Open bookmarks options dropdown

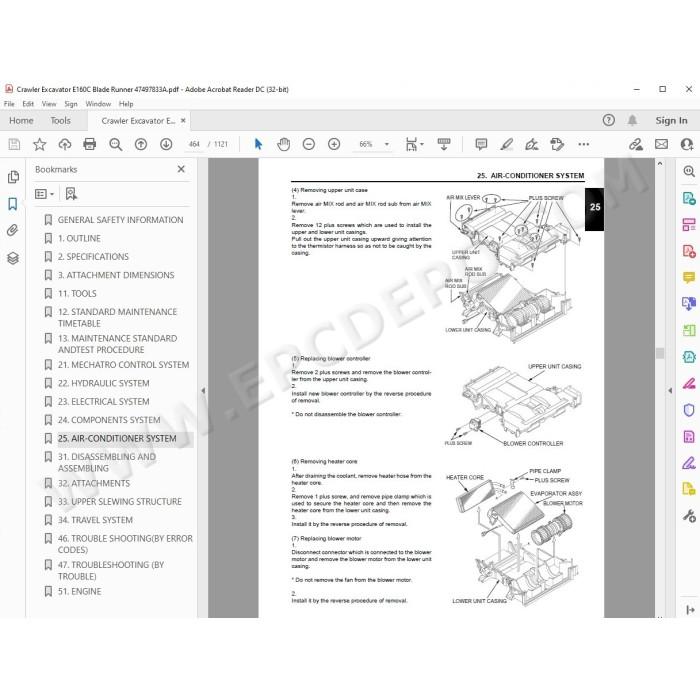click(x=44, y=194)
